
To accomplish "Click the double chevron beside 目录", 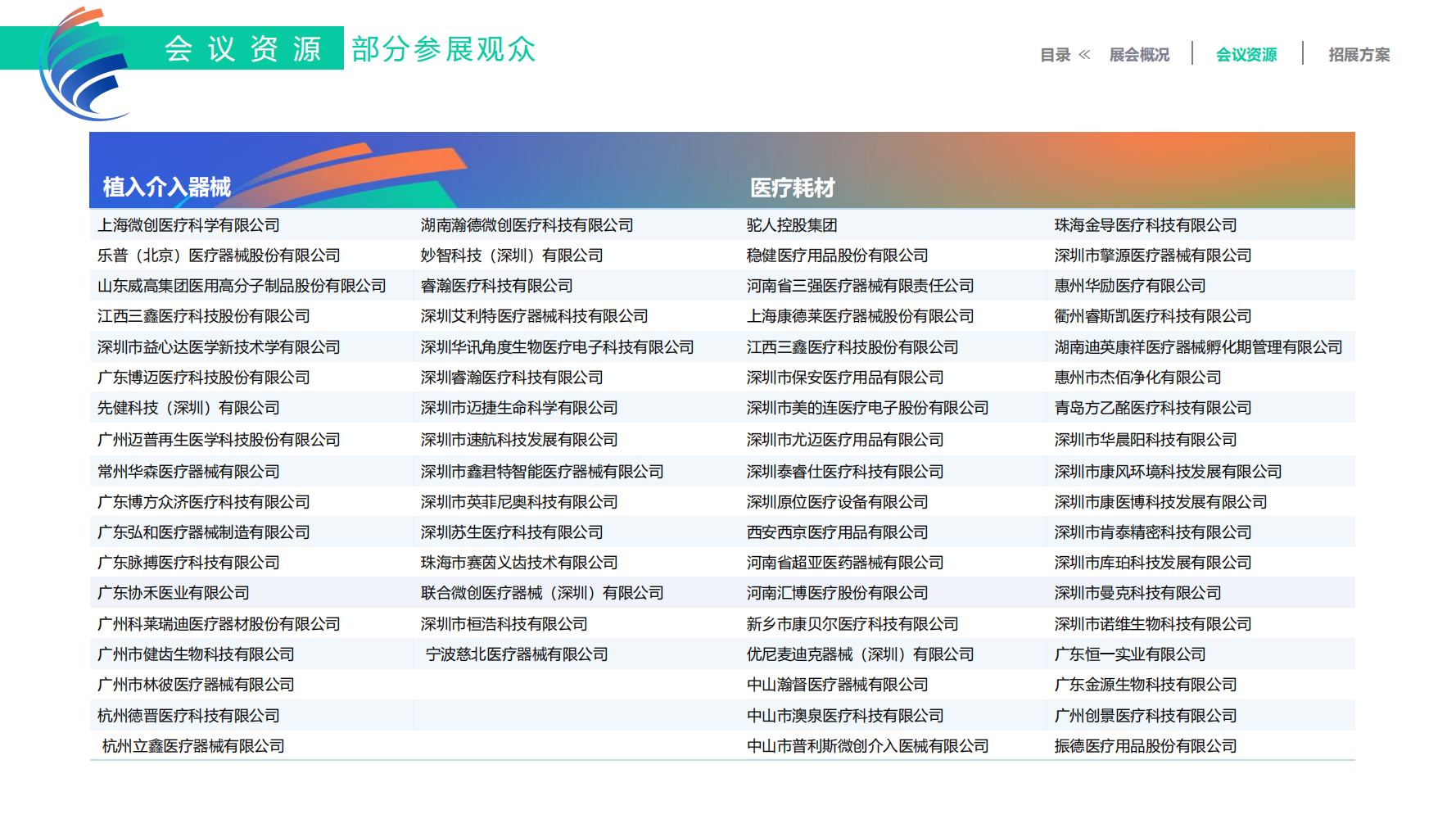I will tap(1084, 55).
